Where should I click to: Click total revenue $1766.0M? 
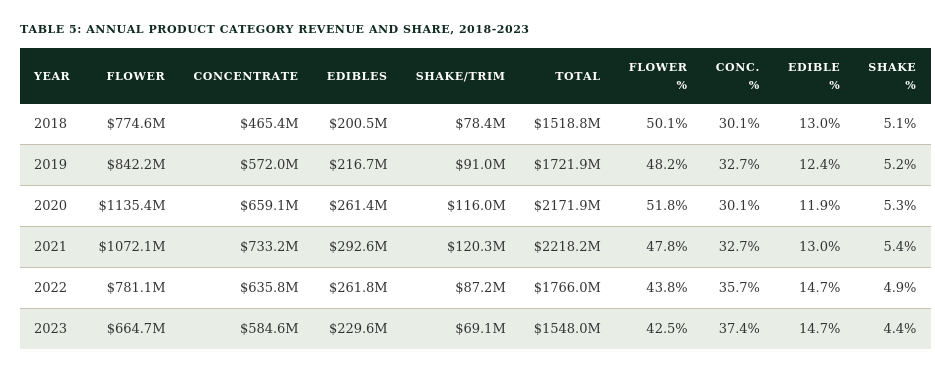click(567, 288)
